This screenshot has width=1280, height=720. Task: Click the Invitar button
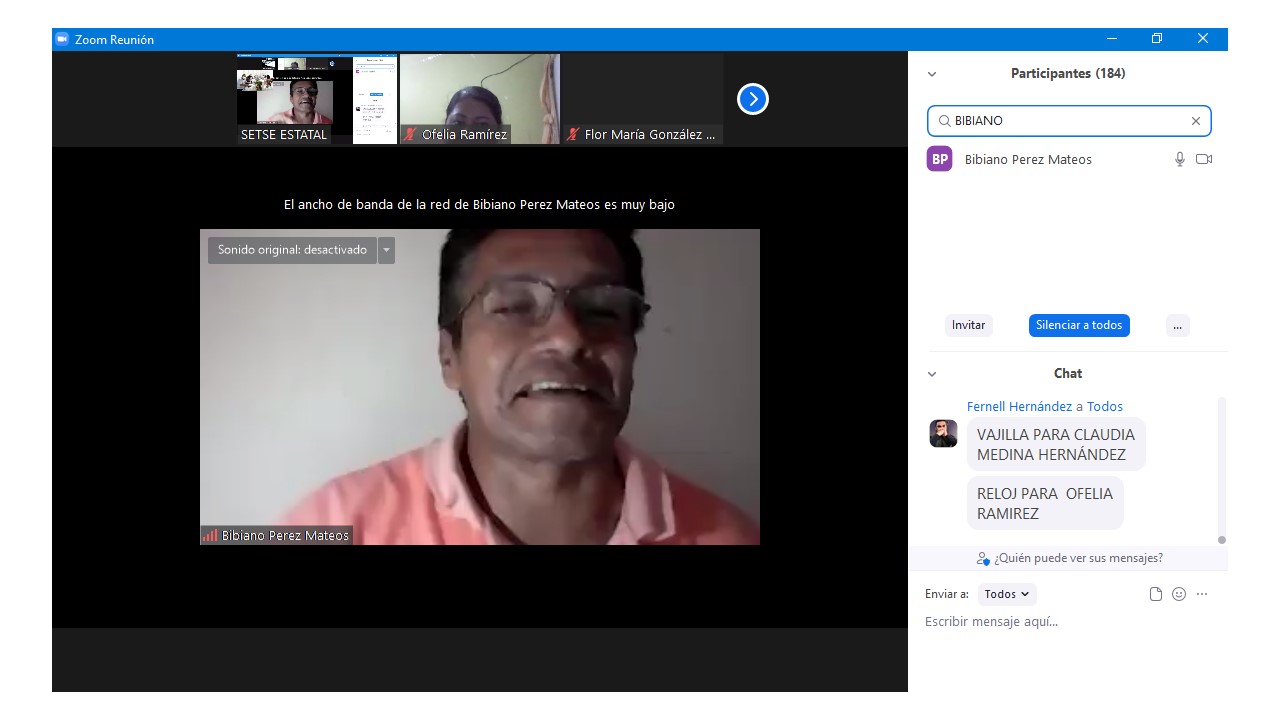point(968,325)
